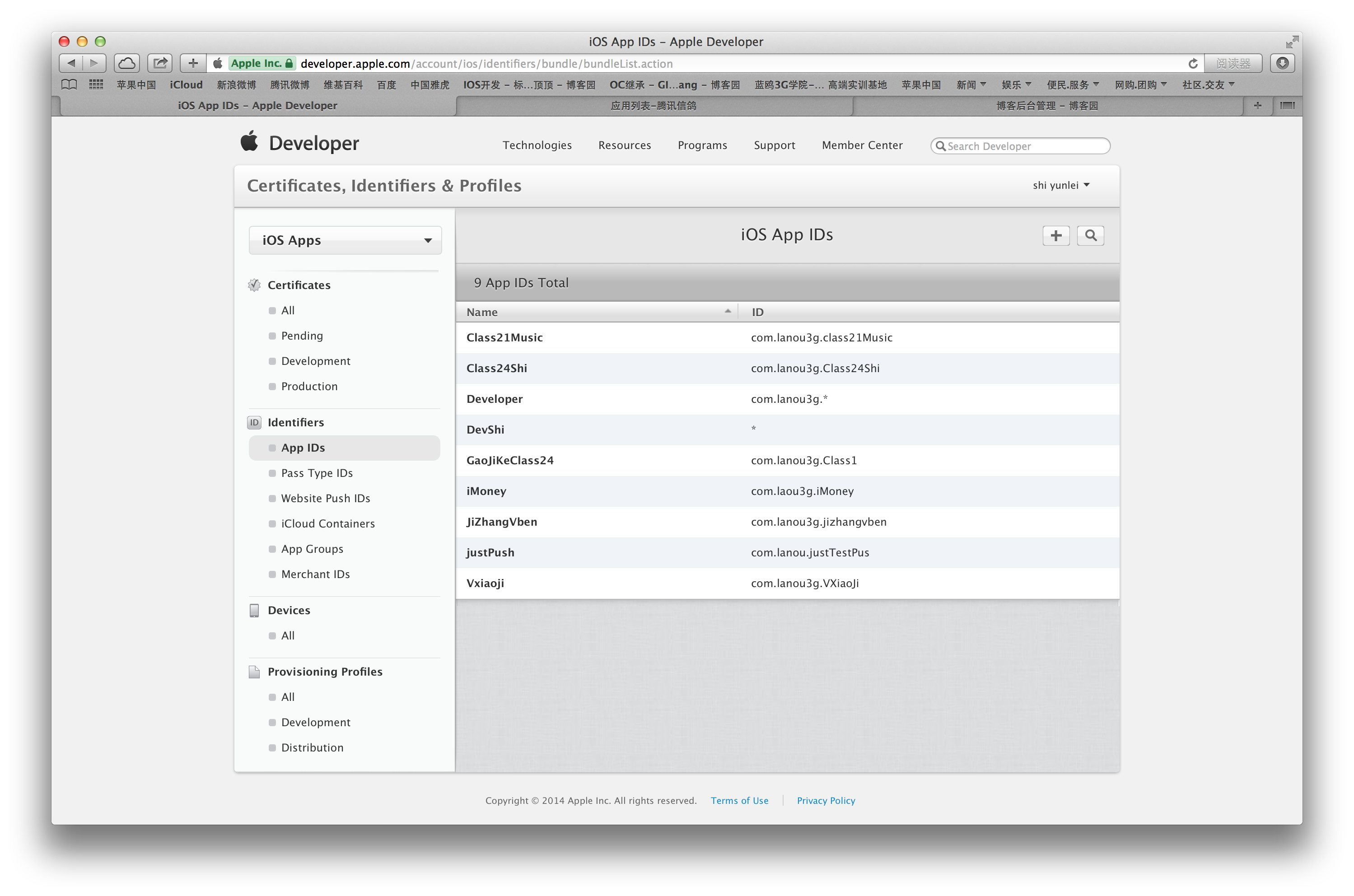Open the GaoJiKeClass24 App ID row
The height and width of the screenshot is (896, 1354).
coord(787,461)
